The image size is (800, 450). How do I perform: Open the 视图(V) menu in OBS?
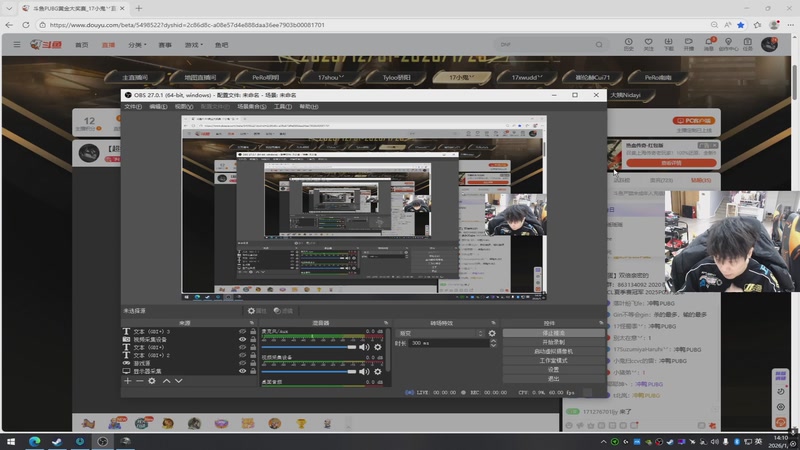point(184,107)
